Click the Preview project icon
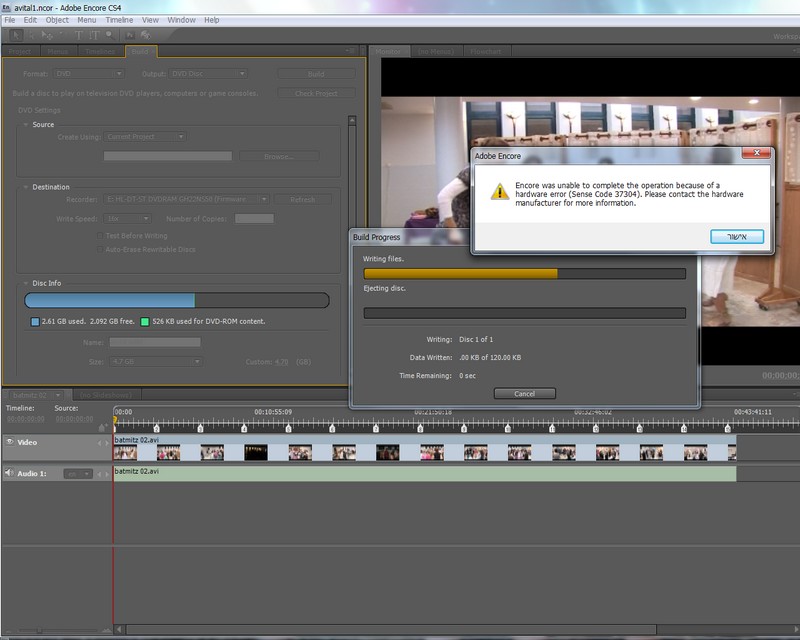The width and height of the screenshot is (800, 640). click(x=145, y=35)
